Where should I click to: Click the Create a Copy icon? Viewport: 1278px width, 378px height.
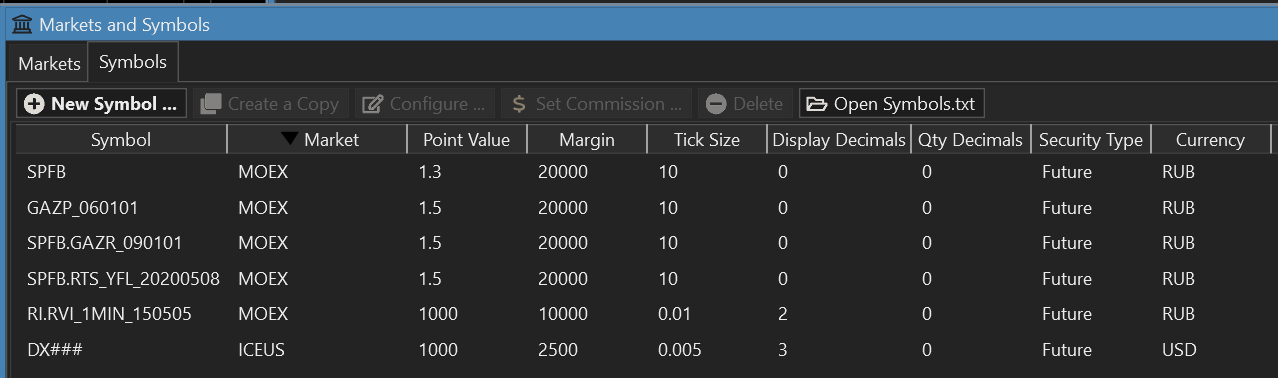coord(210,104)
